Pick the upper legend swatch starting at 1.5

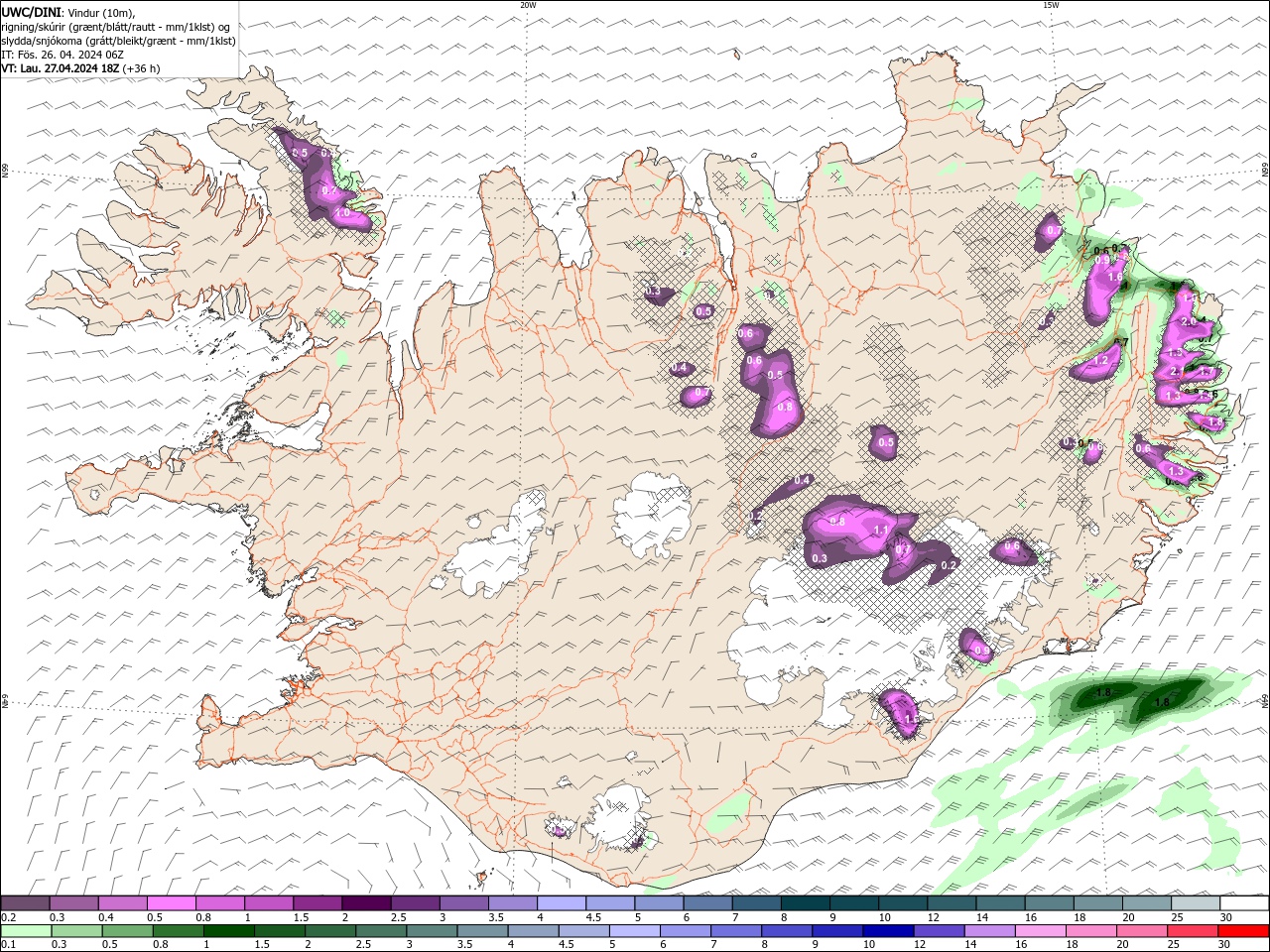[x=317, y=903]
